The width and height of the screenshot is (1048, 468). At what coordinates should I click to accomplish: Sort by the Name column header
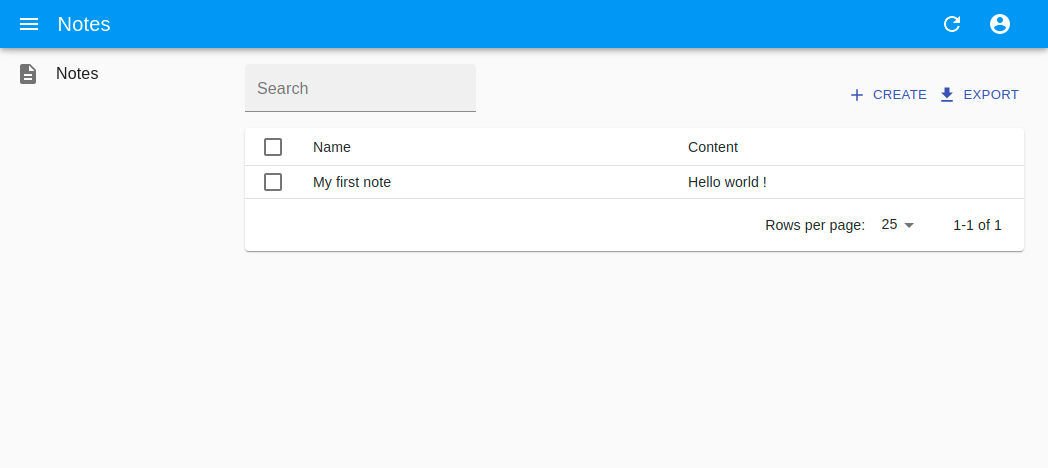point(332,147)
